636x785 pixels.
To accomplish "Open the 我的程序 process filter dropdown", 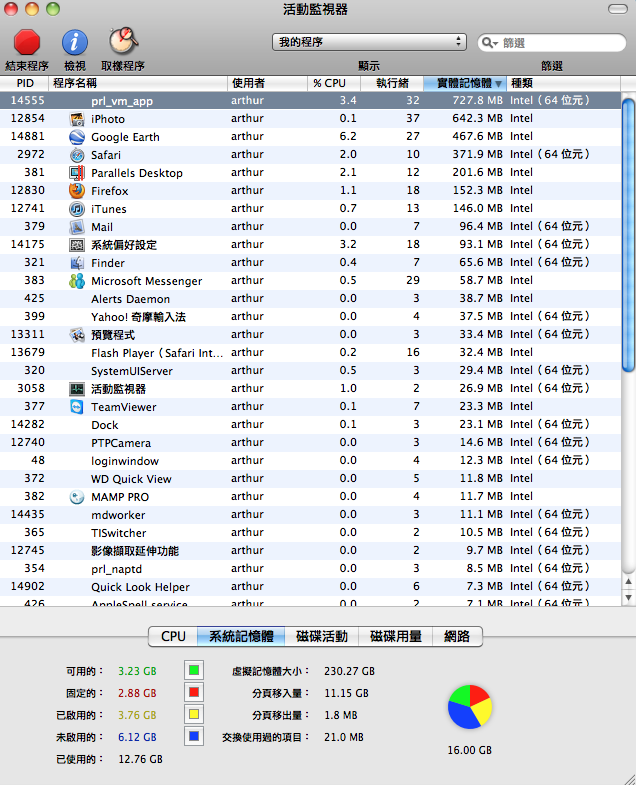I will tap(370, 42).
